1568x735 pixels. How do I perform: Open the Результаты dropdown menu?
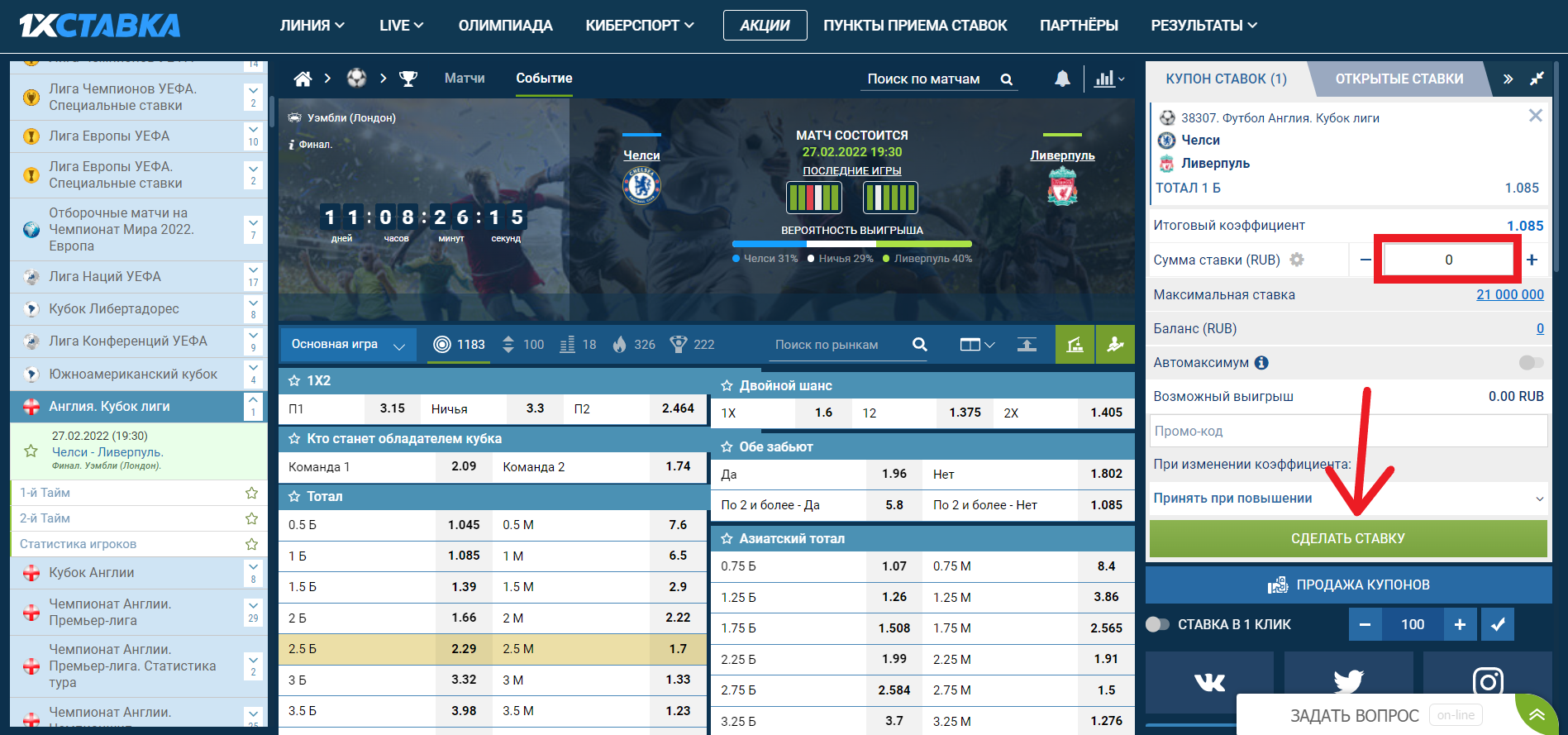coord(1203,26)
